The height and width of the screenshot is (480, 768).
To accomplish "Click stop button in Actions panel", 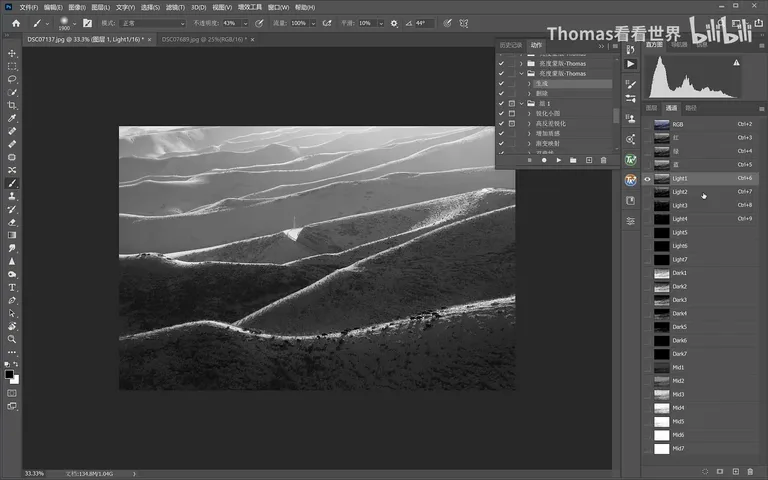I will click(x=529, y=160).
